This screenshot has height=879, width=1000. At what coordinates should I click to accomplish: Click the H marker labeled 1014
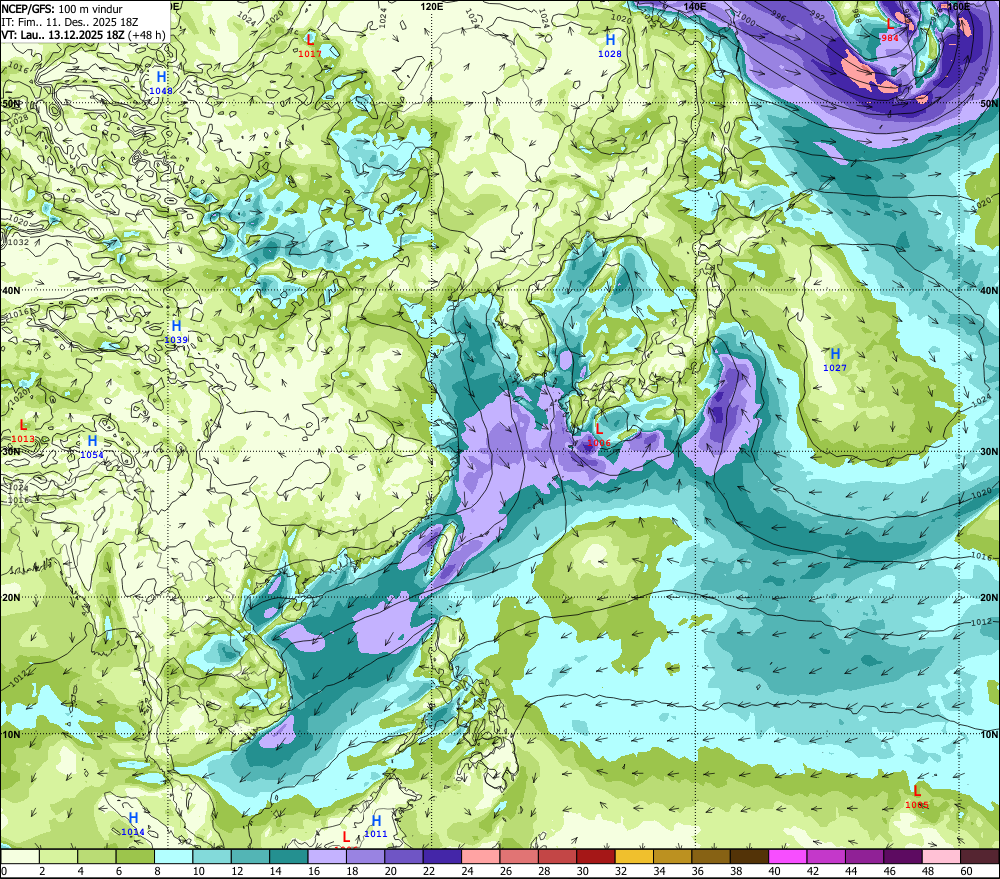pos(133,818)
